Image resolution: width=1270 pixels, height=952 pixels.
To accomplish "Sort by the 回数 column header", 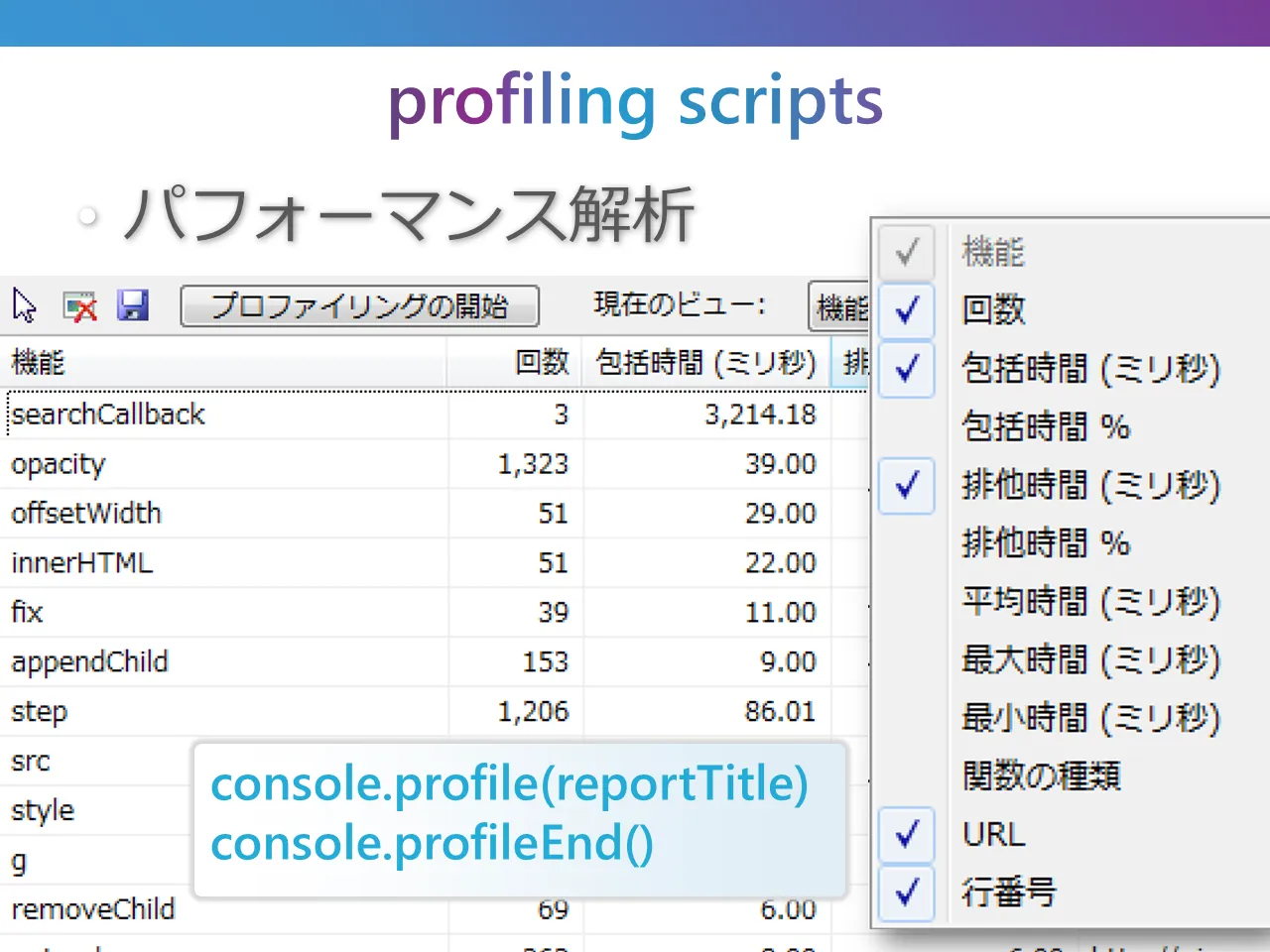I will pyautogui.click(x=515, y=363).
